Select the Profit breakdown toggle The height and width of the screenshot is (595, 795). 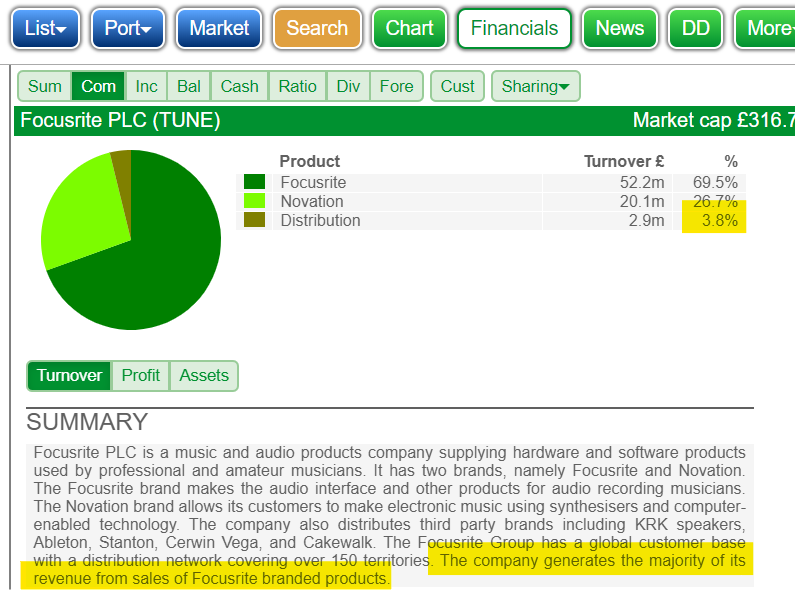point(140,376)
